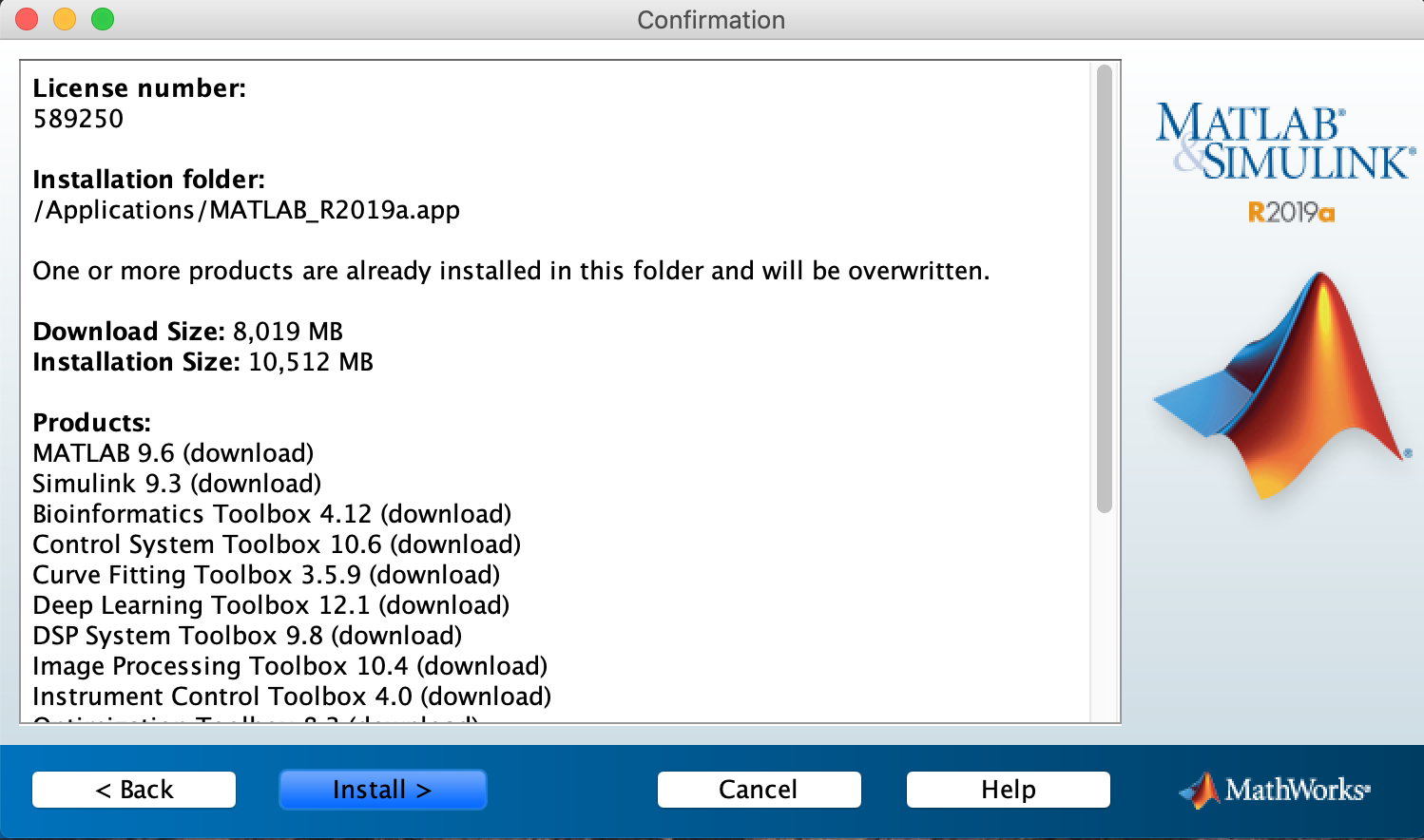This screenshot has width=1424, height=840.
Task: Click the Back button
Action: coord(133,789)
